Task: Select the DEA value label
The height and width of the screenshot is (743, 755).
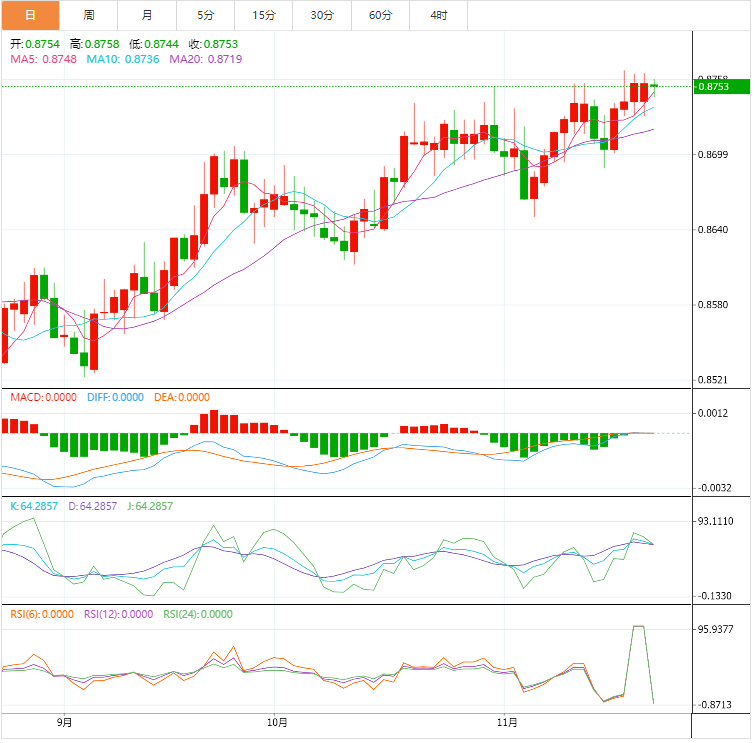Action: [x=182, y=397]
